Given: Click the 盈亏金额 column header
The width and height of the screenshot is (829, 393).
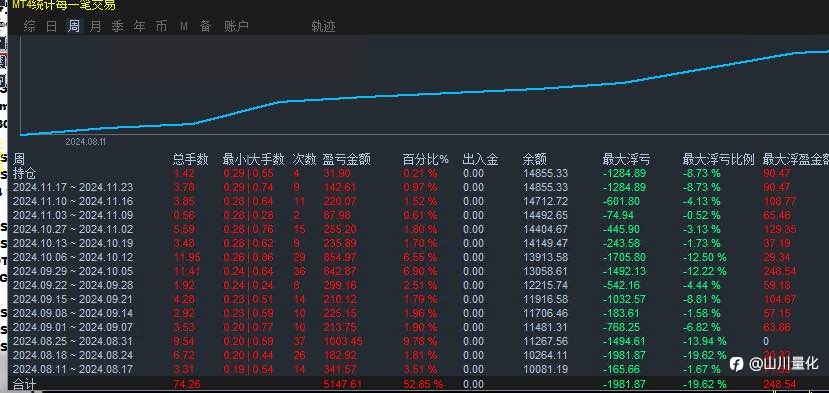Looking at the screenshot, I should pos(346,159).
